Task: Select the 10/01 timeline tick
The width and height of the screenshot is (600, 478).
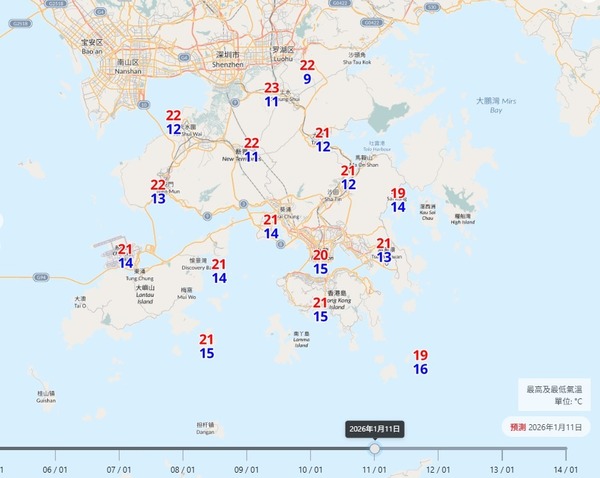Action: 310,468
